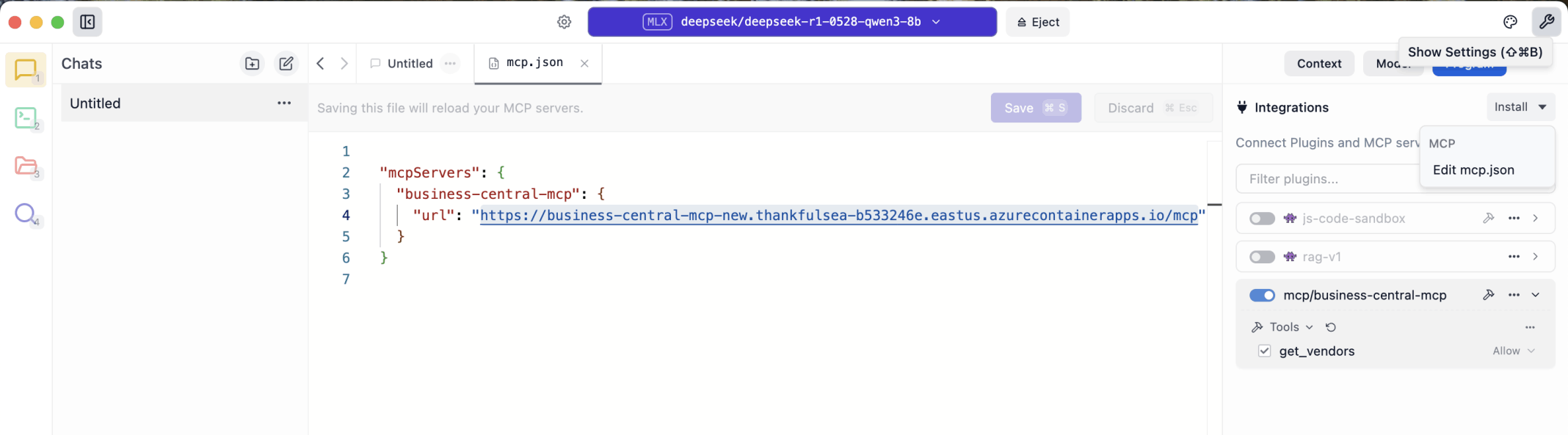Open the business-central-mcp URL link
The width and height of the screenshot is (1568, 435).
pos(839,216)
